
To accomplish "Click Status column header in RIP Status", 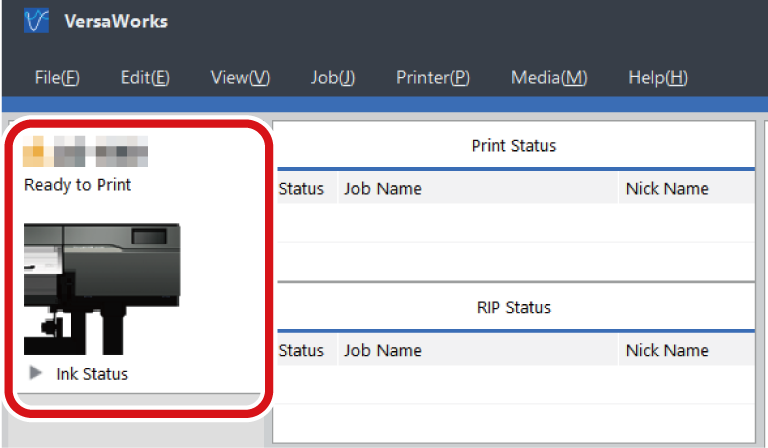I will point(307,350).
